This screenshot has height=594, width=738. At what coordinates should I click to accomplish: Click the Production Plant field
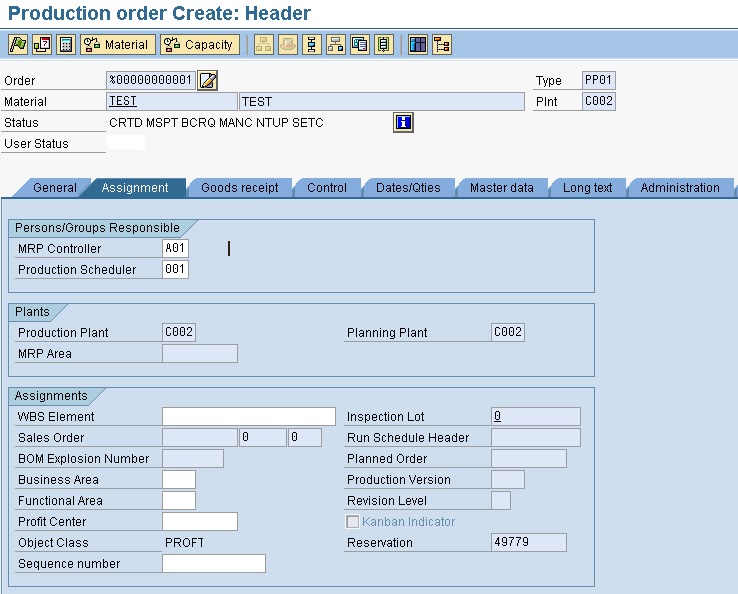tap(179, 332)
